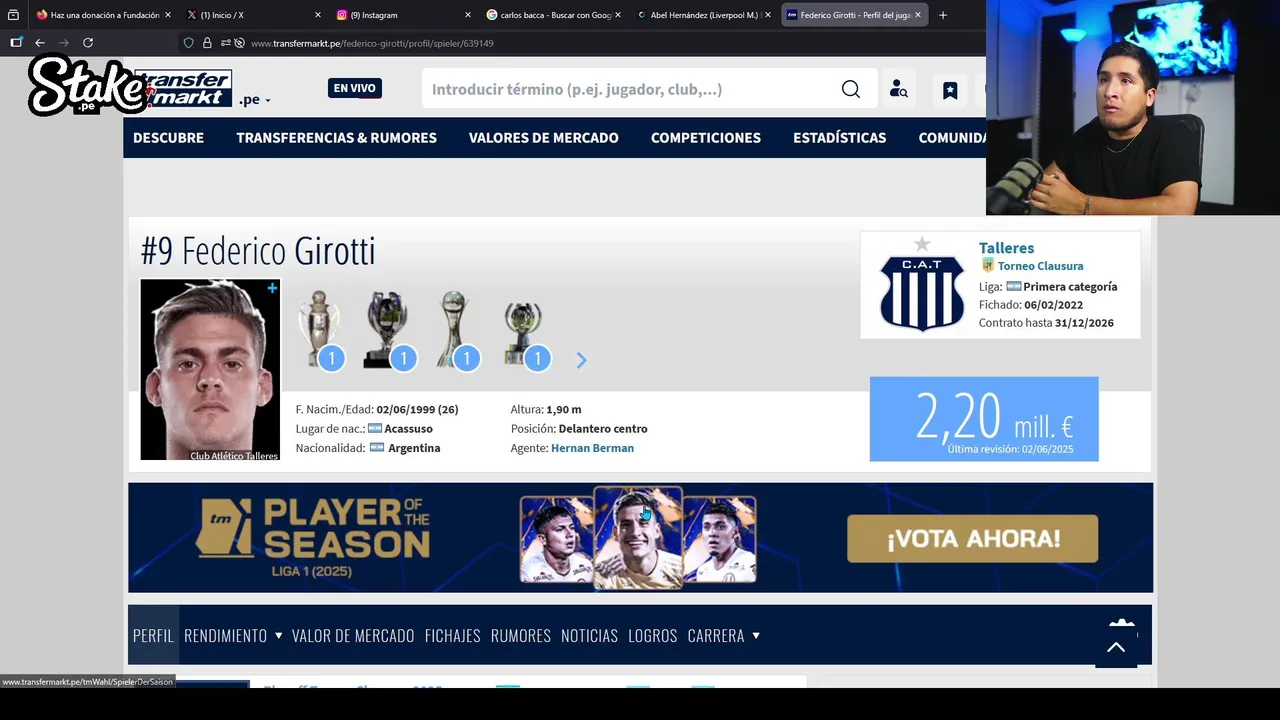Image resolution: width=1280 pixels, height=720 pixels.
Task: Open the Torneo Clausura link
Action: (x=1040, y=266)
